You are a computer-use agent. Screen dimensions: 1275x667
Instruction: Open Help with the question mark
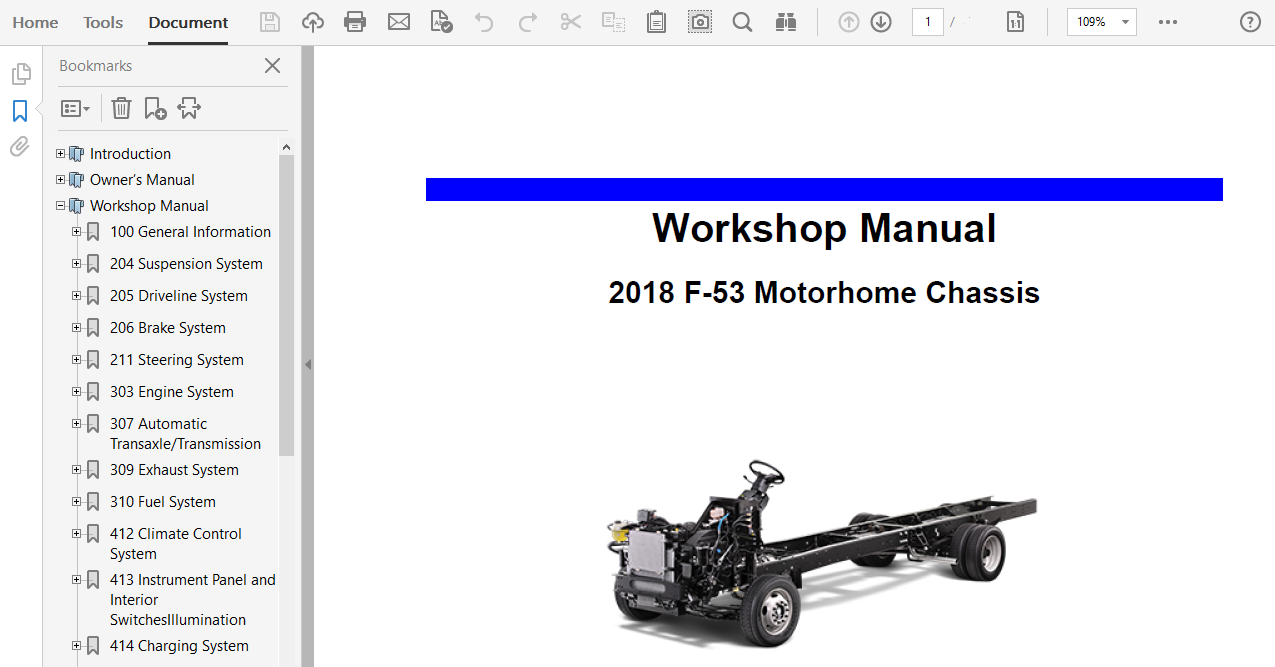[x=1250, y=21]
